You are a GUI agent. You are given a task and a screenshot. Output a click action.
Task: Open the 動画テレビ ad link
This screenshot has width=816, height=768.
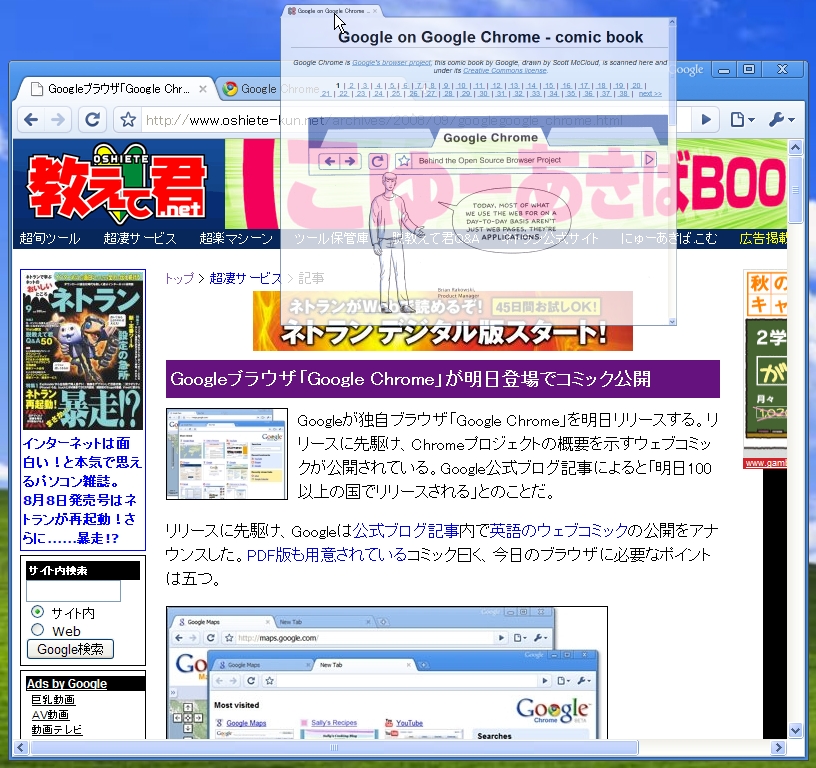tap(57, 729)
